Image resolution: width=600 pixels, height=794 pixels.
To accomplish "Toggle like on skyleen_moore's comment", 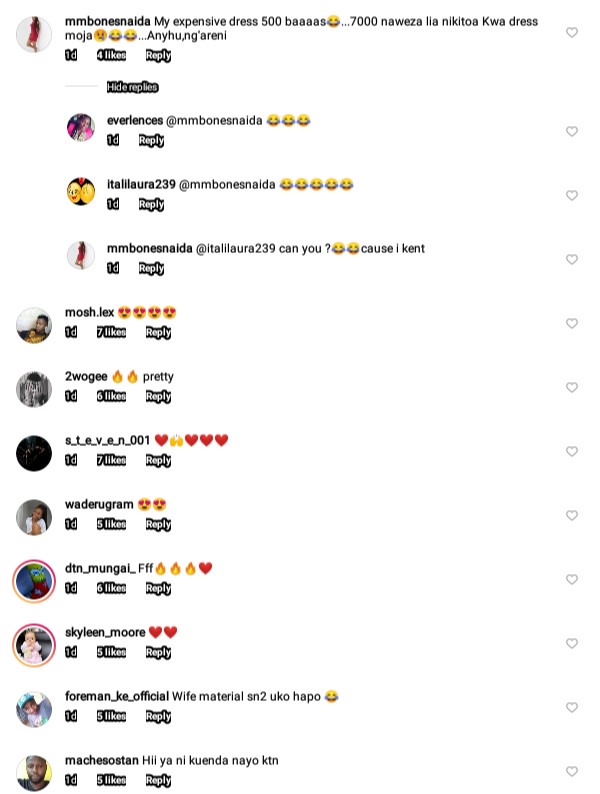I will [572, 644].
